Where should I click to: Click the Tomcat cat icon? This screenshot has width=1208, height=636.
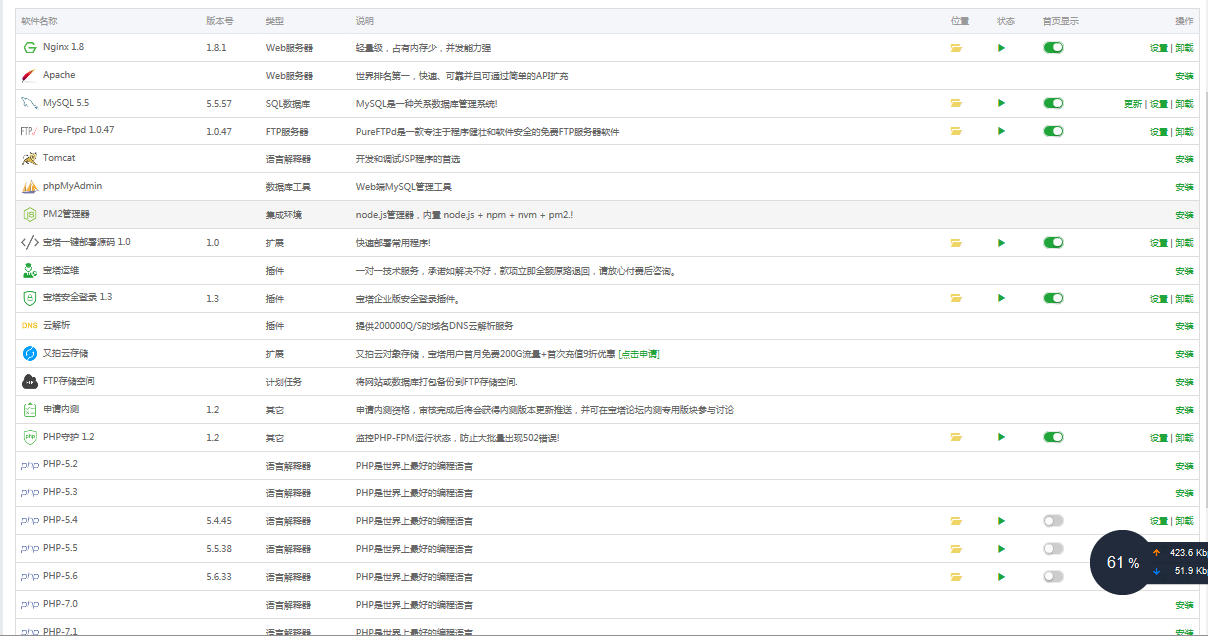29,158
